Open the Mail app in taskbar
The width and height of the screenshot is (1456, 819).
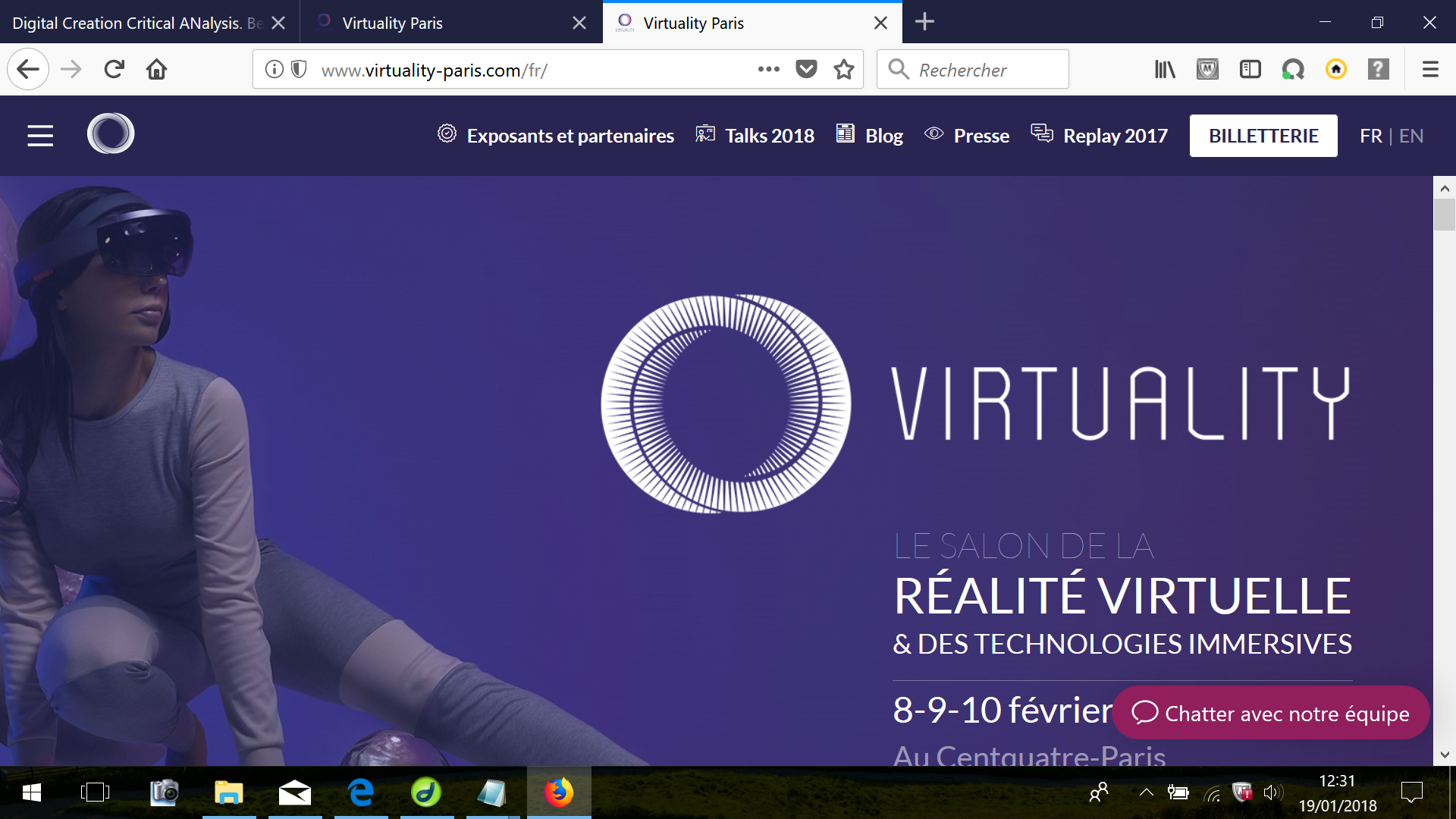click(x=295, y=792)
